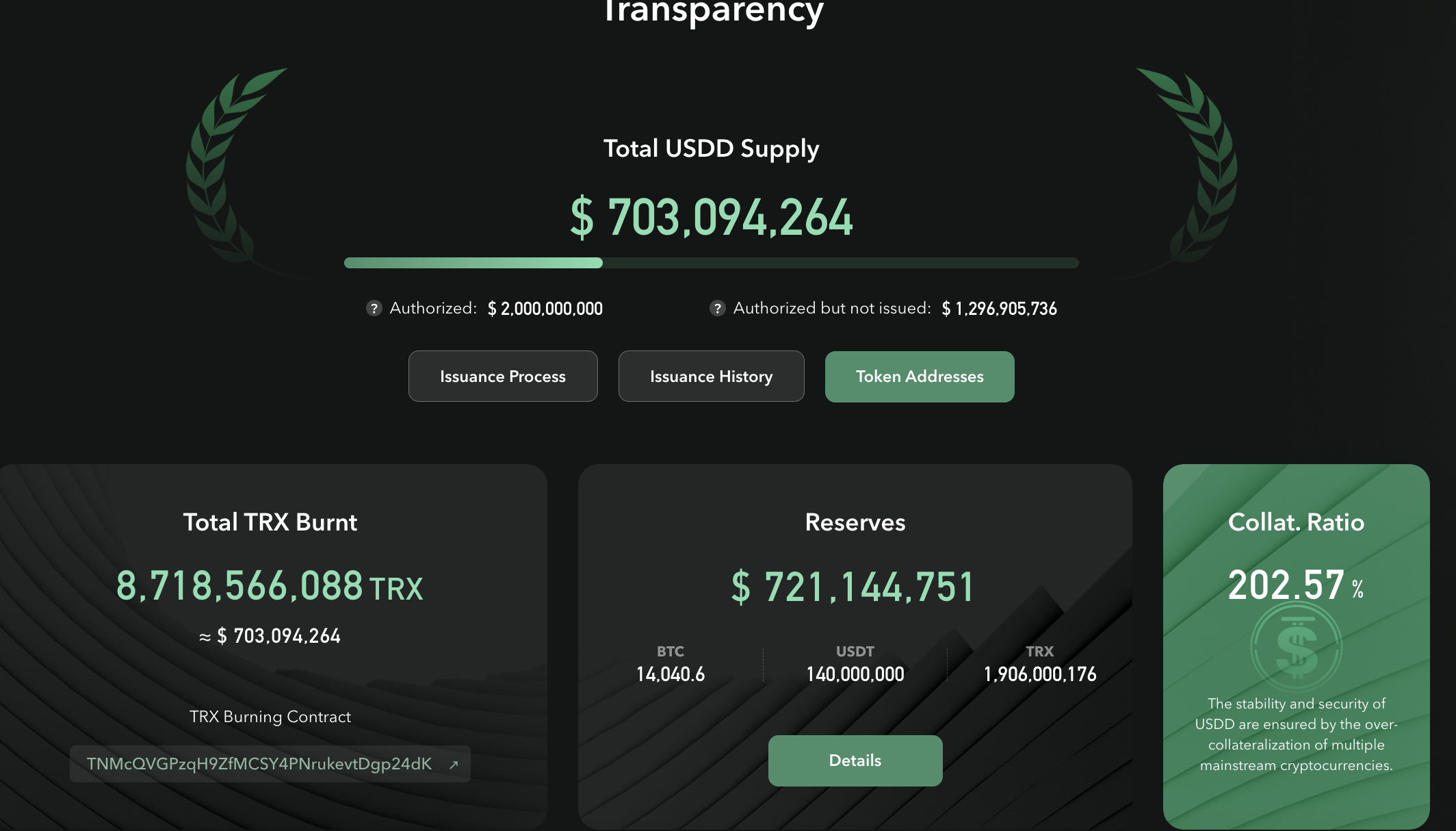Image resolution: width=1456 pixels, height=831 pixels.
Task: Click the TRX Burning Contract label
Action: click(270, 717)
